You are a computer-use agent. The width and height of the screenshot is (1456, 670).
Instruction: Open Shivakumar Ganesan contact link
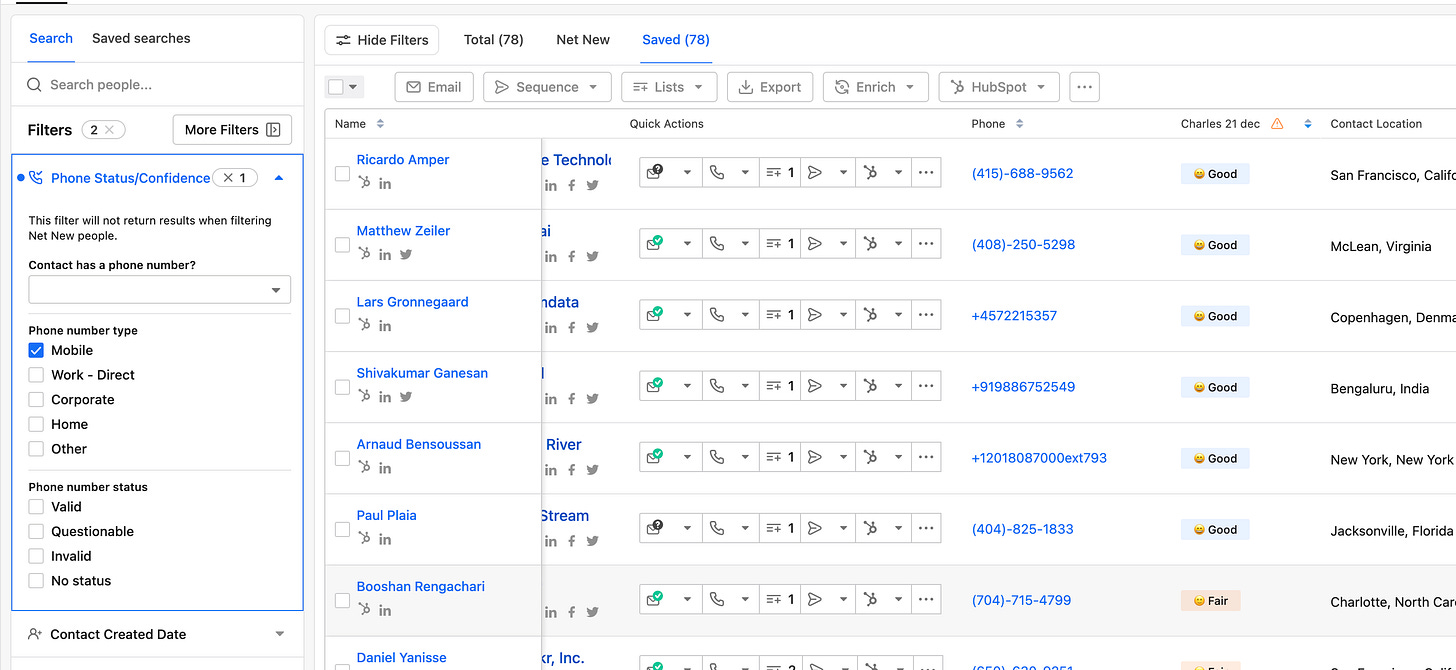[422, 373]
